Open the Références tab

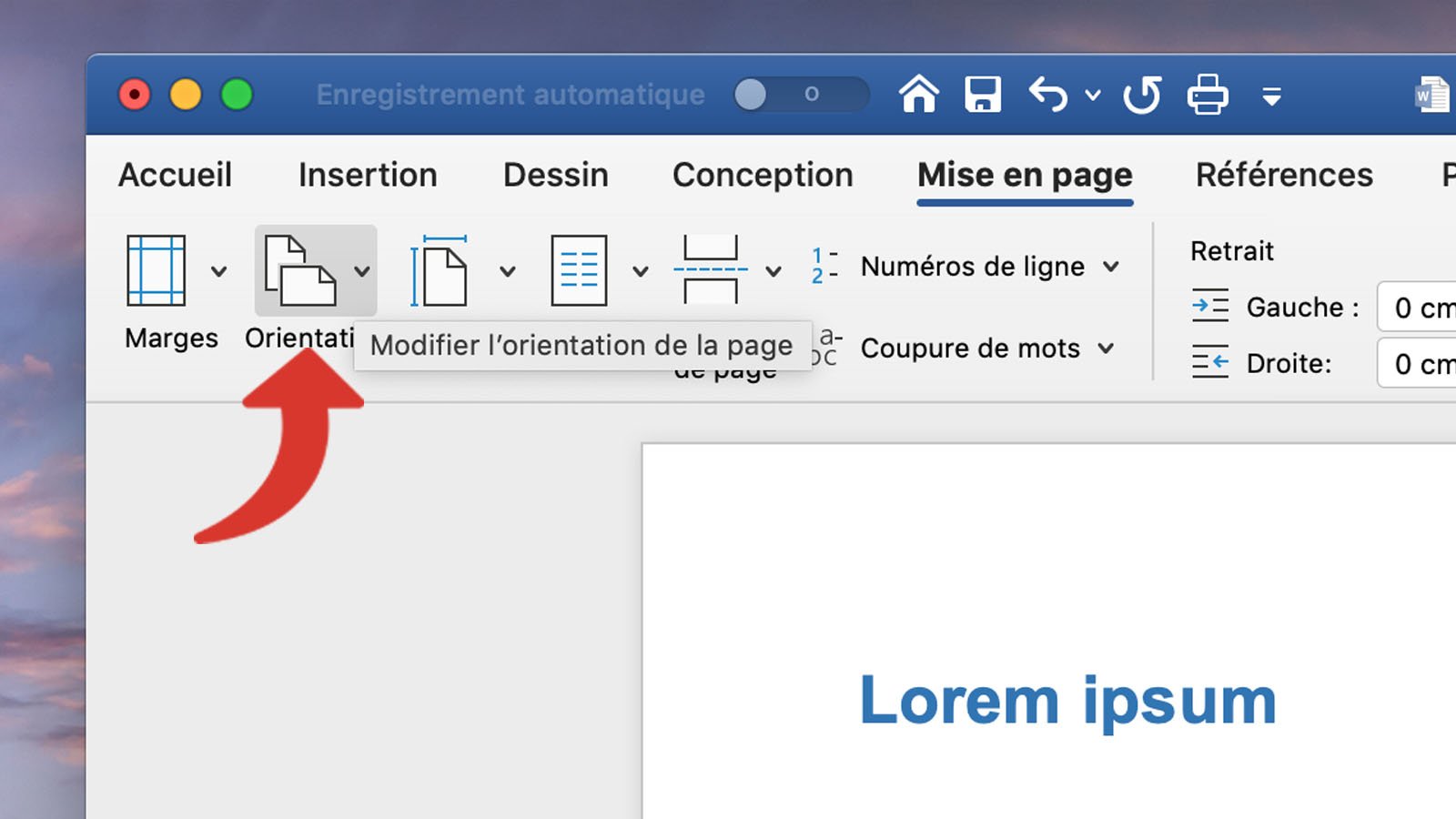point(1284,175)
